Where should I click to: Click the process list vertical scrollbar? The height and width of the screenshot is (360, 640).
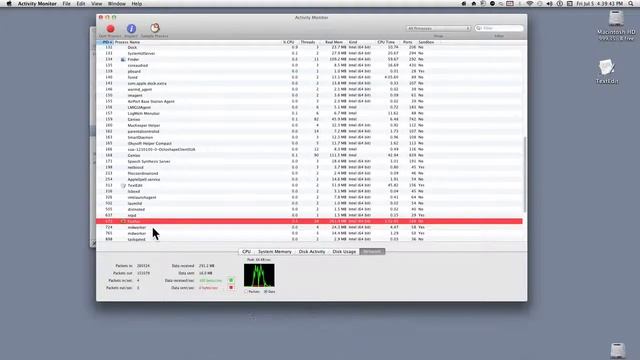524,175
